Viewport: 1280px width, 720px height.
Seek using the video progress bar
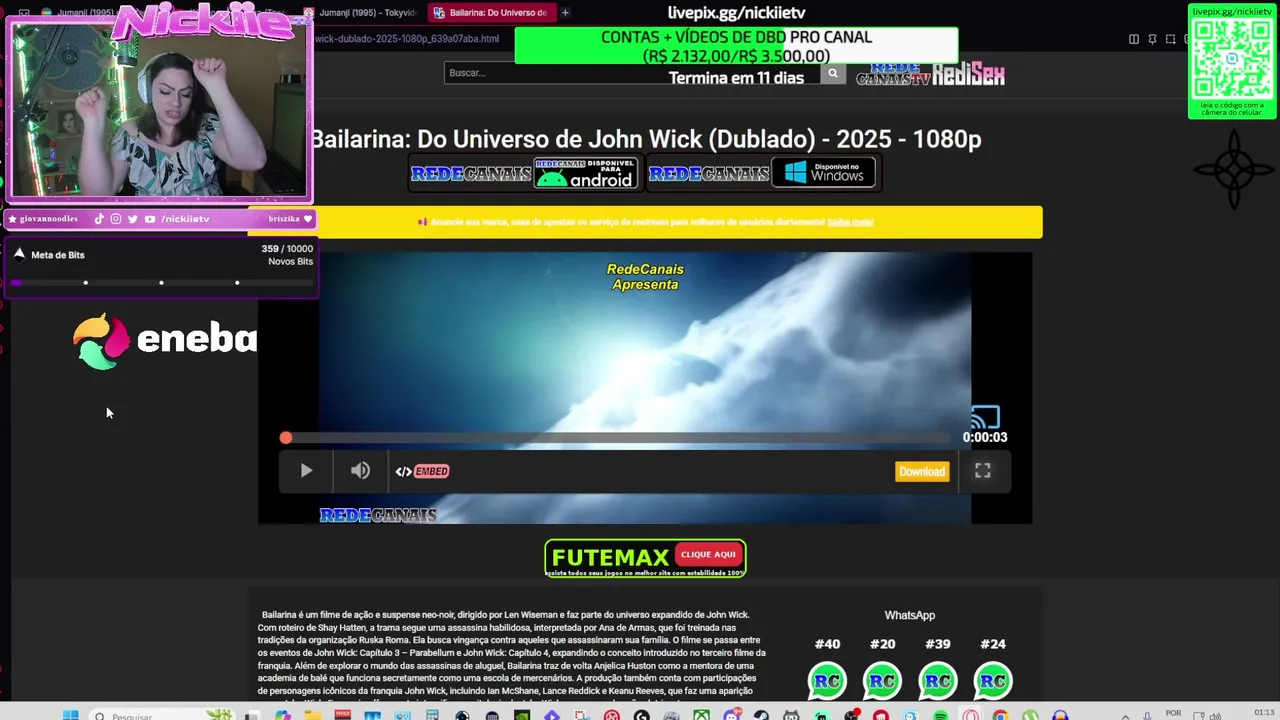click(x=615, y=438)
